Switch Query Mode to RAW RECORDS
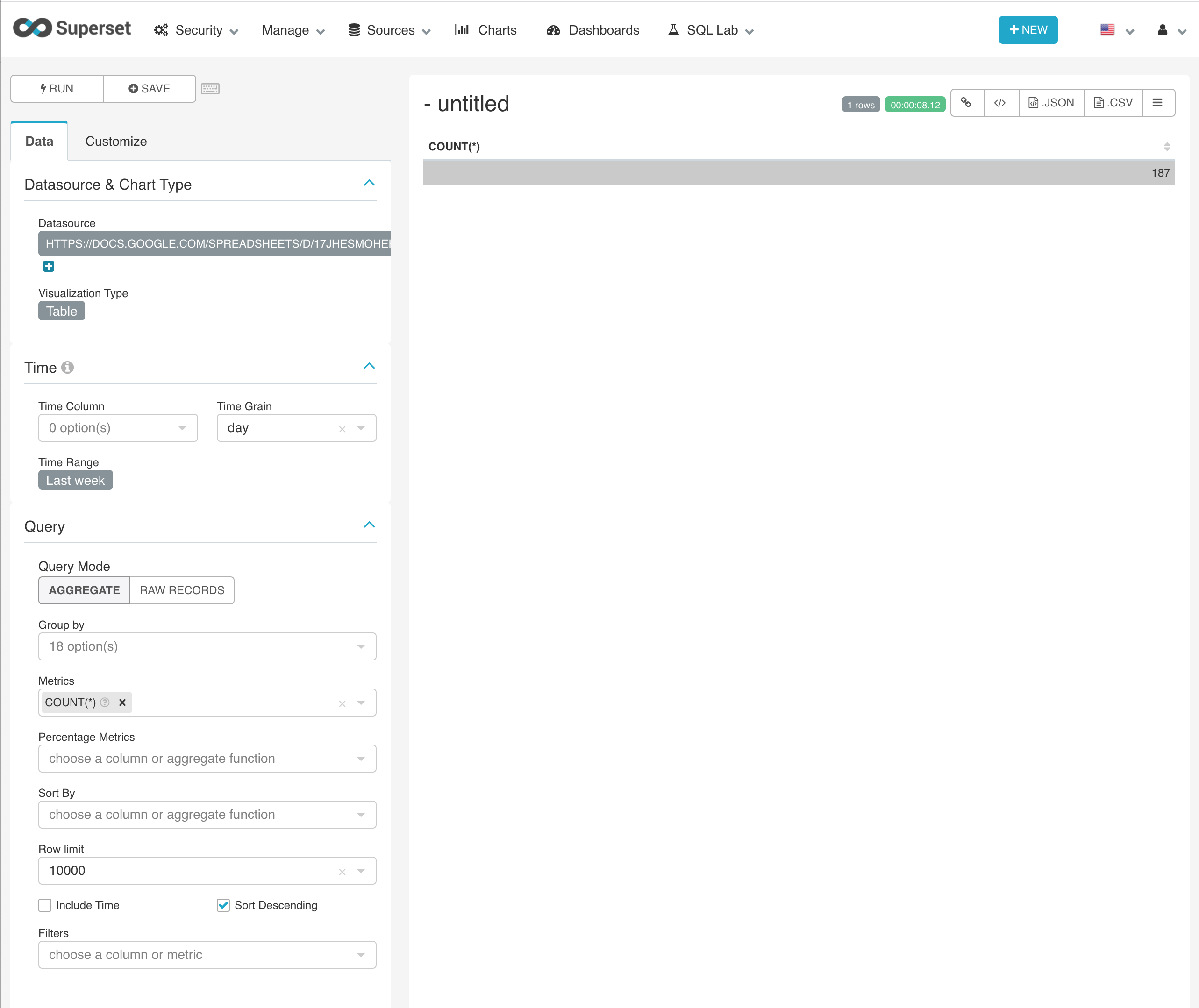Screen dimensions: 1199x1008 pyautogui.click(x=181, y=590)
